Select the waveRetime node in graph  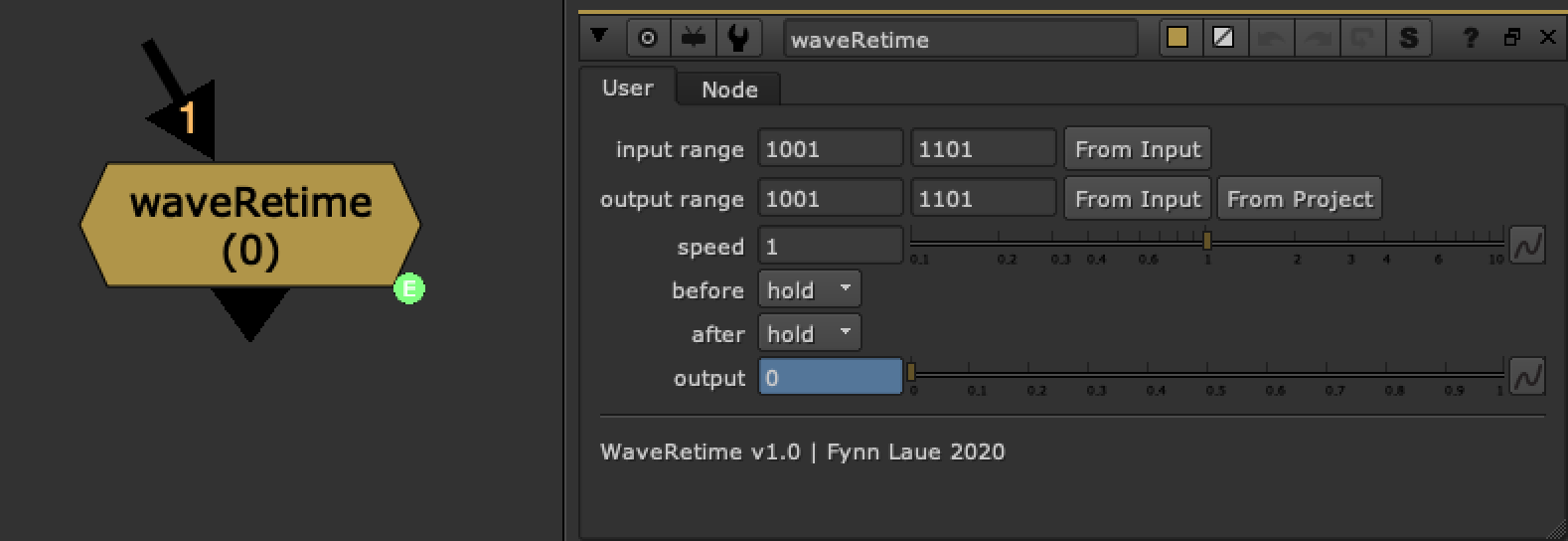coord(250,225)
